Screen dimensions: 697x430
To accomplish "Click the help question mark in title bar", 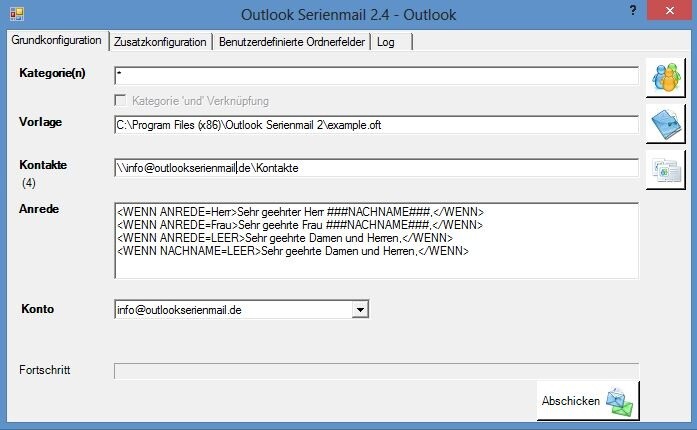I will (x=633, y=10).
